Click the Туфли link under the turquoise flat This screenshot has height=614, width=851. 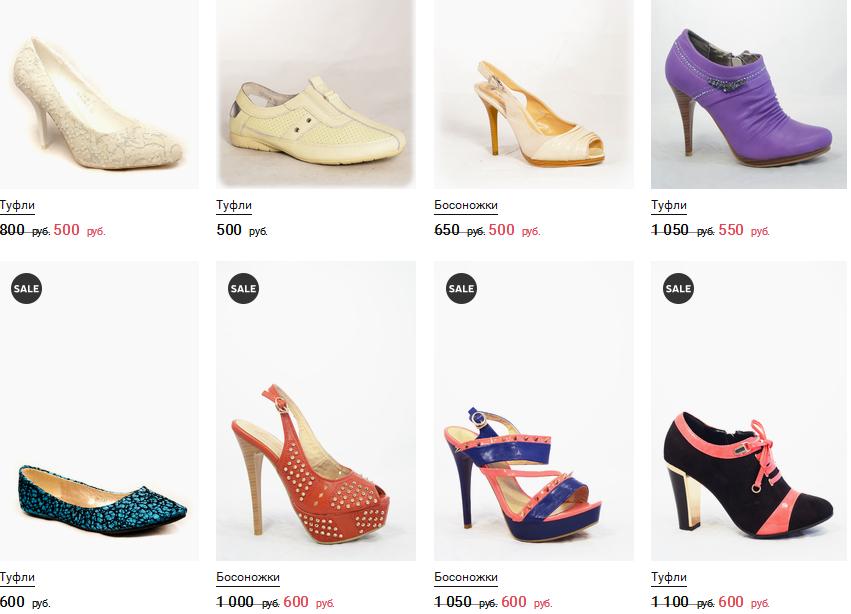(17, 577)
